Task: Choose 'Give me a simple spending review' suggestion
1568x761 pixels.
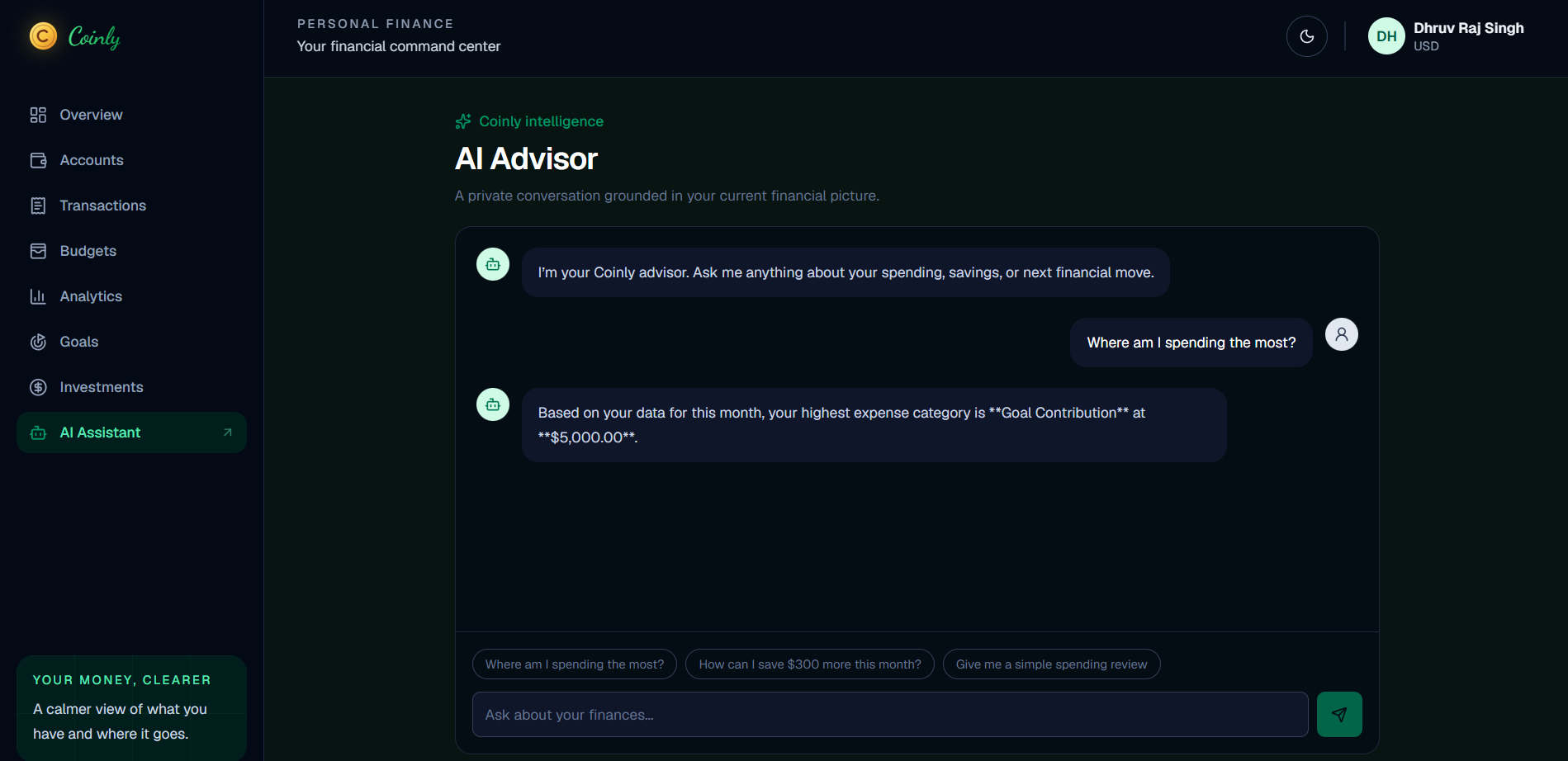Action: click(1051, 664)
